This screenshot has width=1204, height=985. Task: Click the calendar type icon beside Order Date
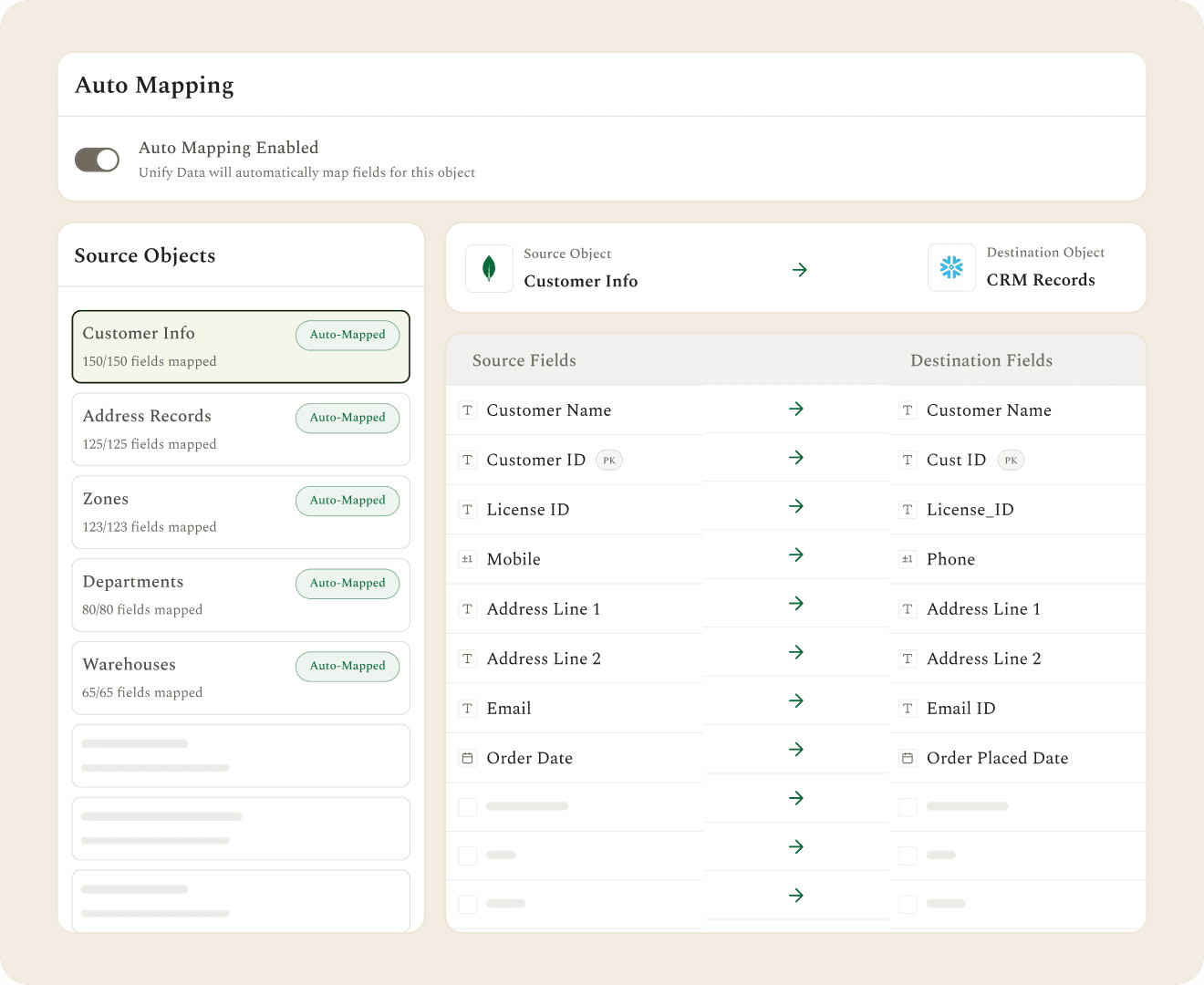pyautogui.click(x=468, y=758)
